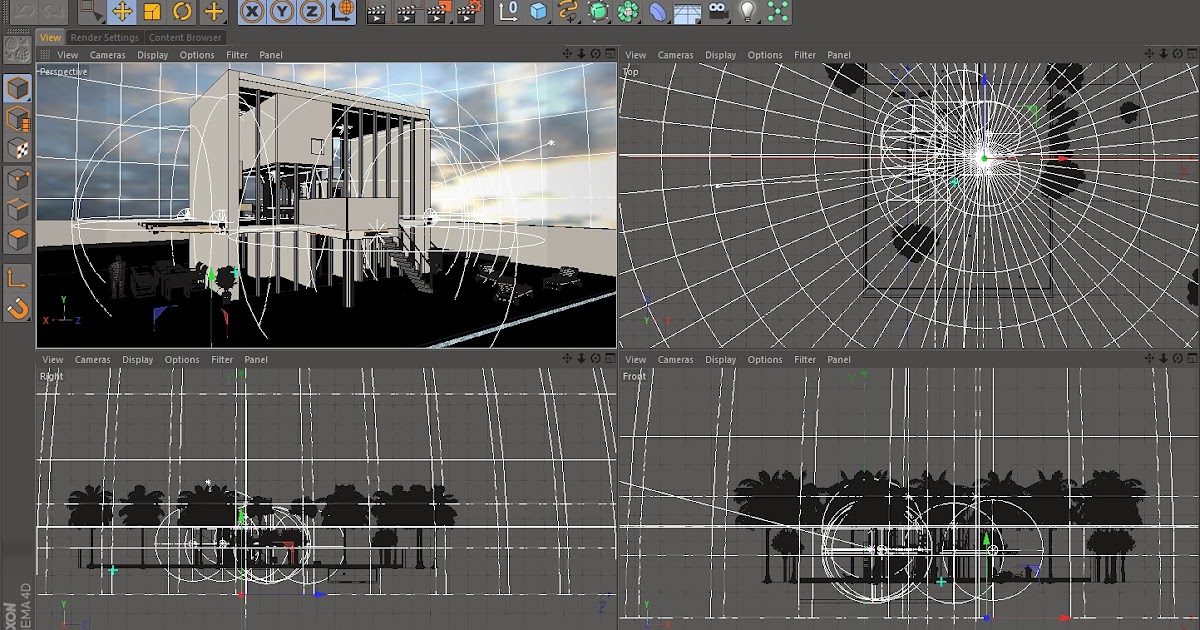The width and height of the screenshot is (1200, 630).
Task: Switch to Content Browser tab
Action: click(185, 38)
